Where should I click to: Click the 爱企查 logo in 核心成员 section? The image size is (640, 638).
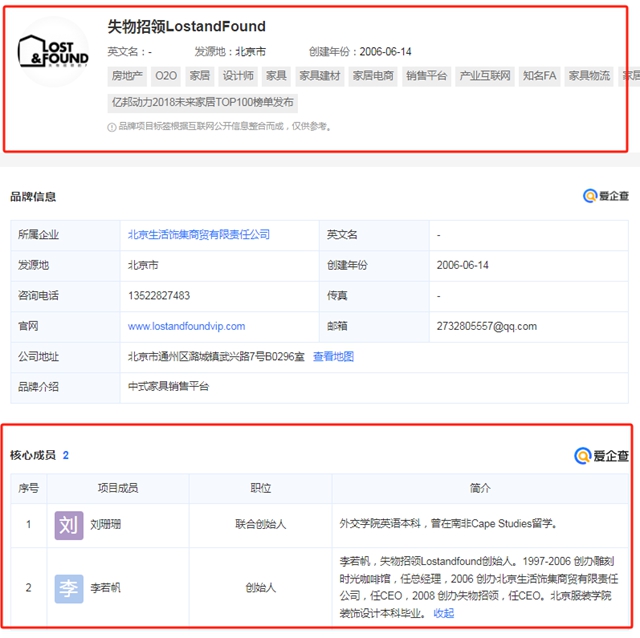(601, 456)
